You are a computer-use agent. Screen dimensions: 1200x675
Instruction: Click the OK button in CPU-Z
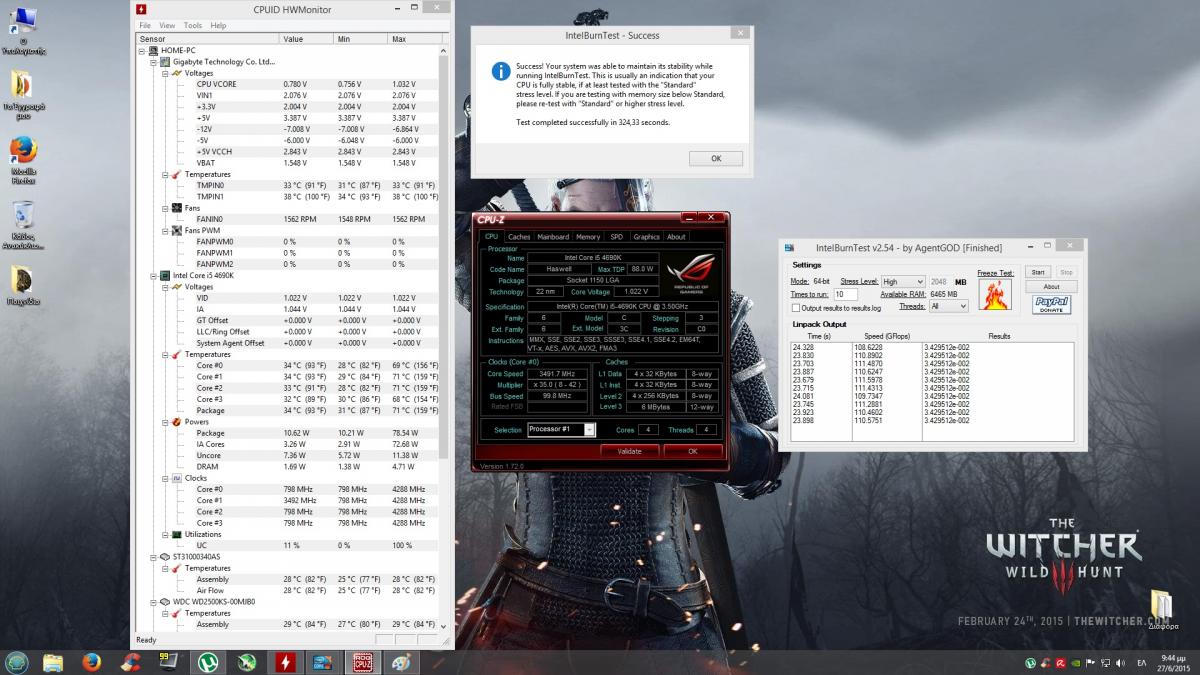(x=692, y=451)
